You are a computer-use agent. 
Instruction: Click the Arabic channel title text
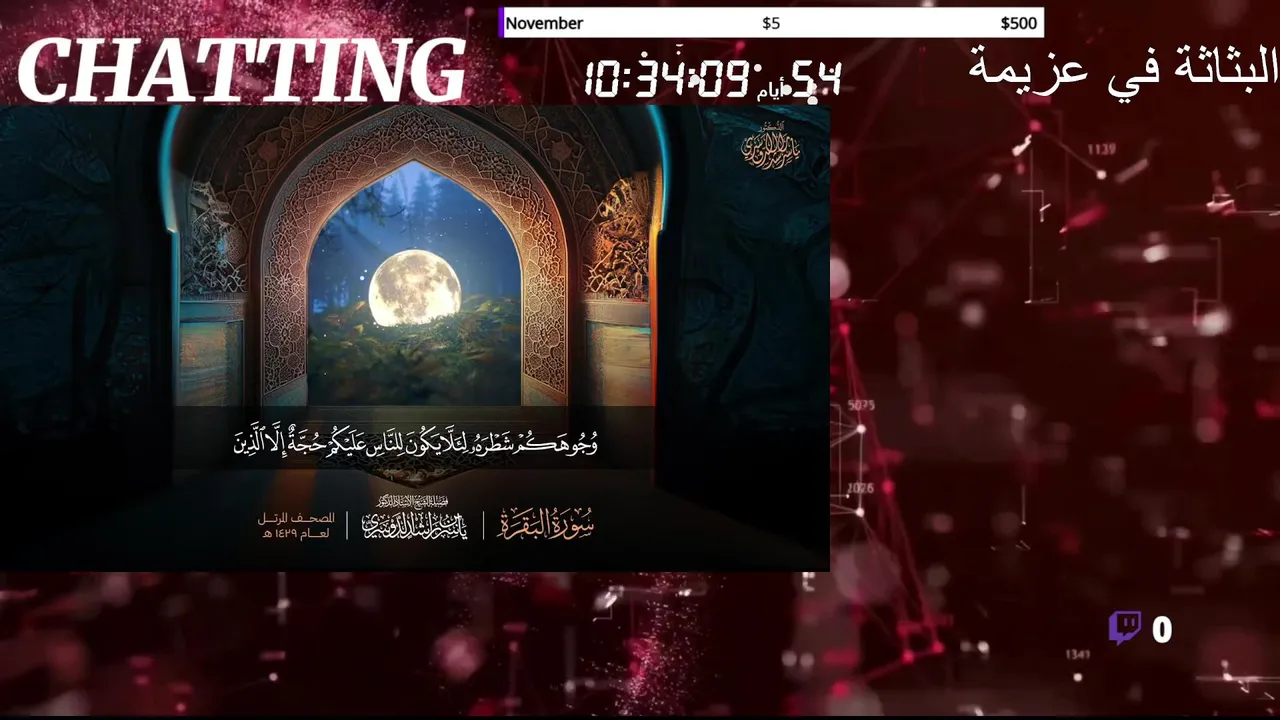pos(1123,66)
